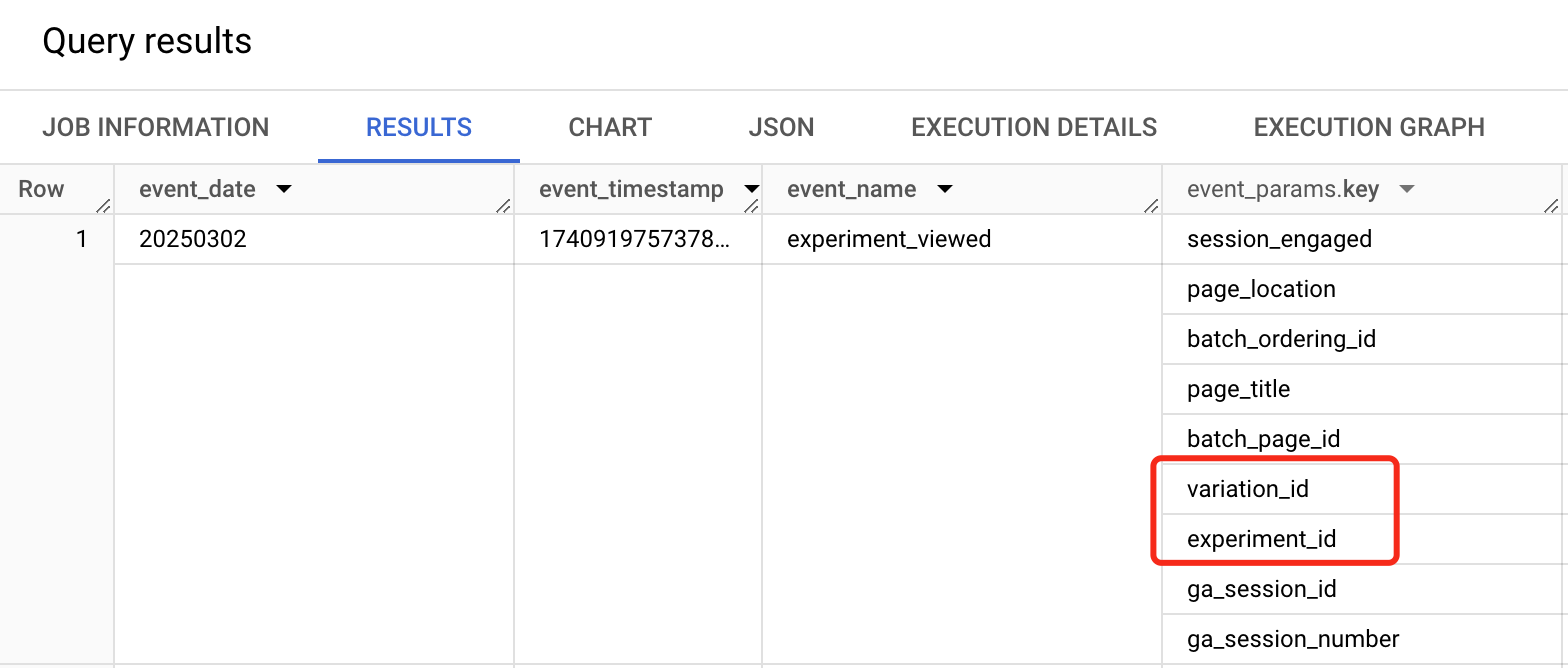Image resolution: width=1568 pixels, height=668 pixels.
Task: Select the row number 1 cell
Action: (57, 239)
